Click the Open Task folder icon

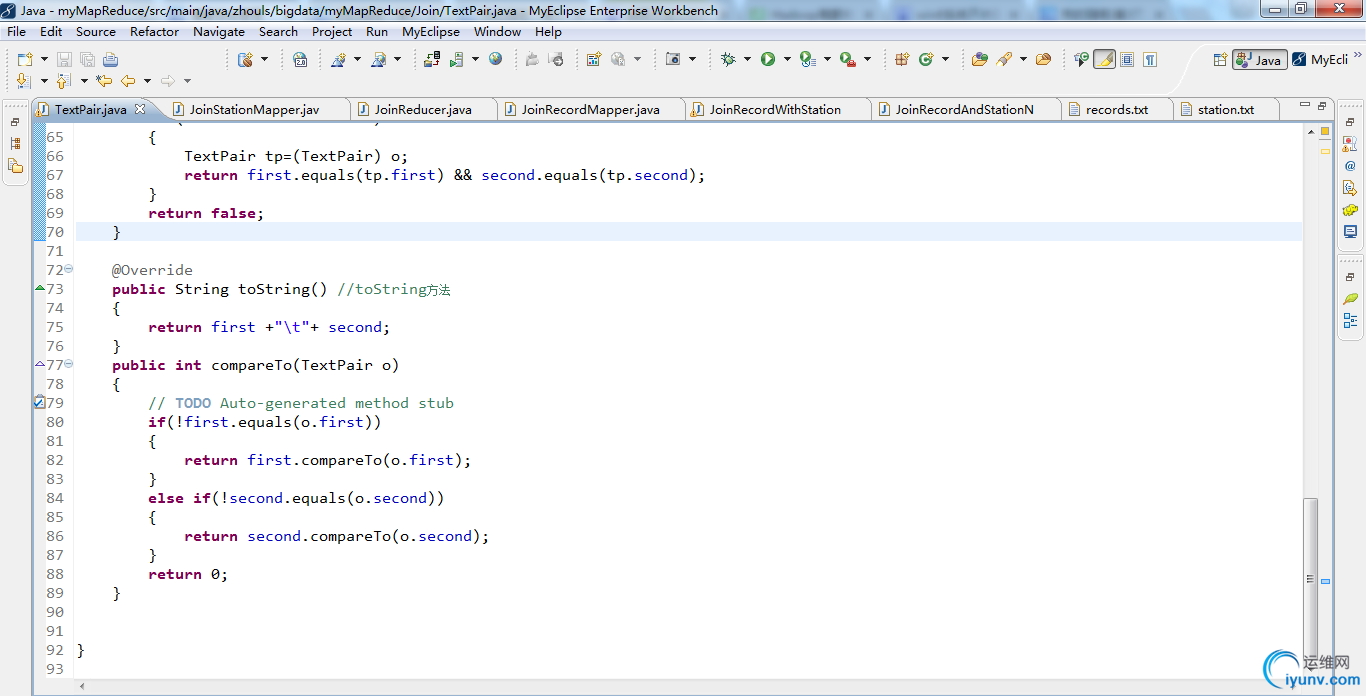(x=1043, y=60)
